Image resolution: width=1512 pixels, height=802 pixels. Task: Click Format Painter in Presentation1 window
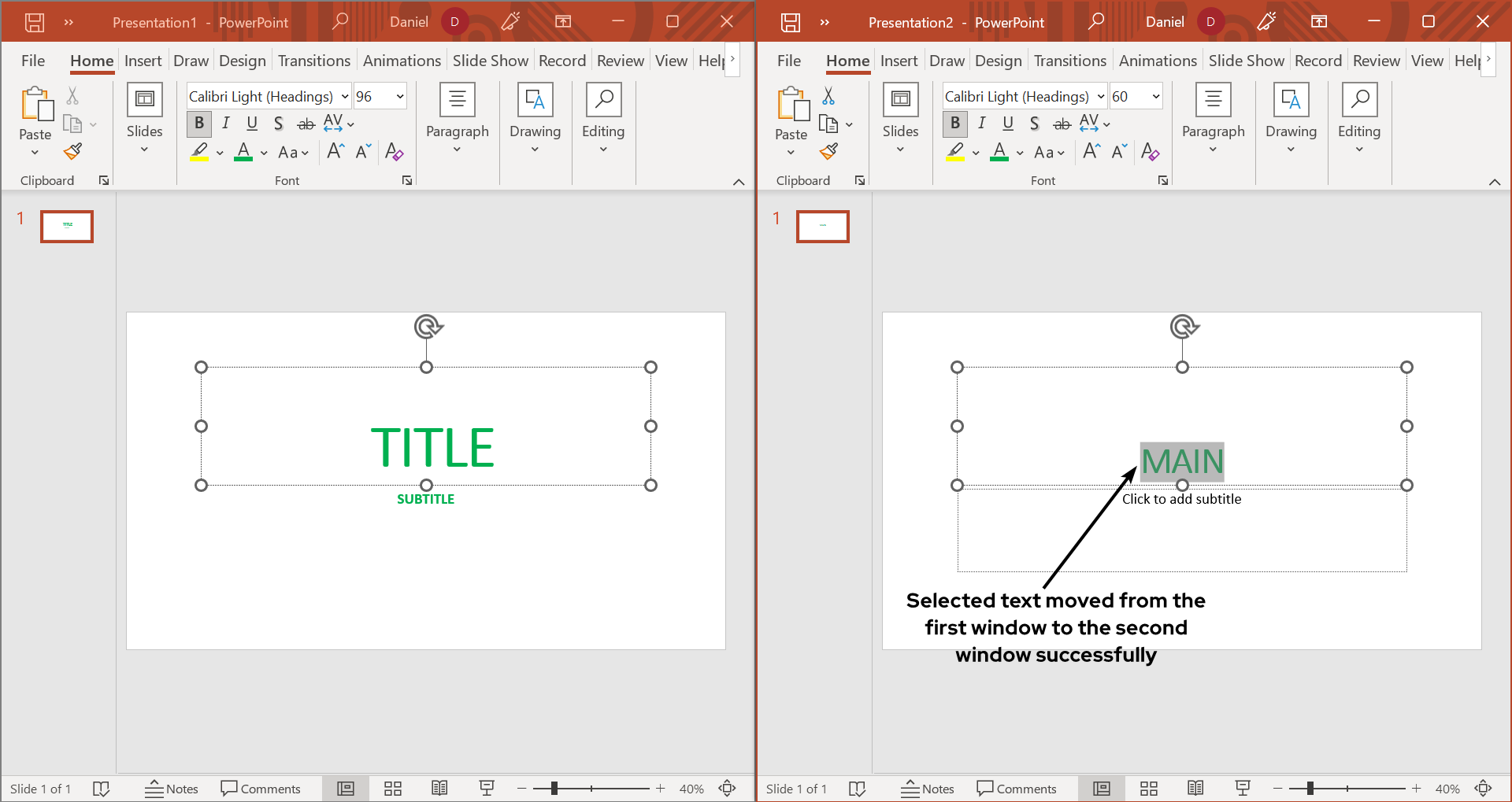pyautogui.click(x=73, y=151)
